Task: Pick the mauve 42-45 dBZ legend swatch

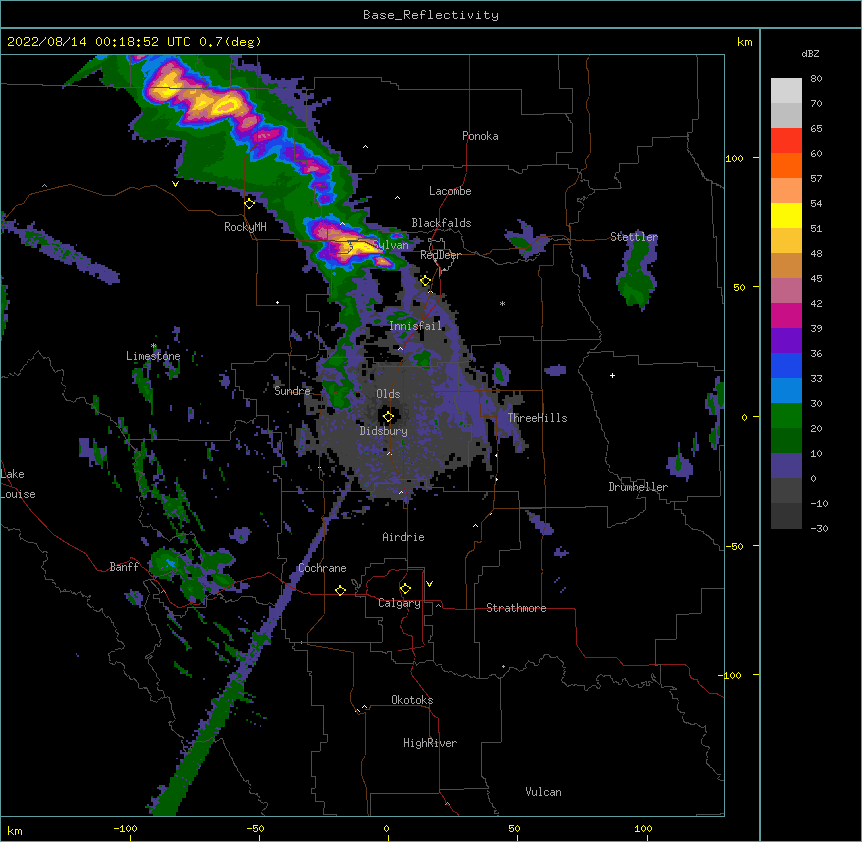Action: pos(786,290)
